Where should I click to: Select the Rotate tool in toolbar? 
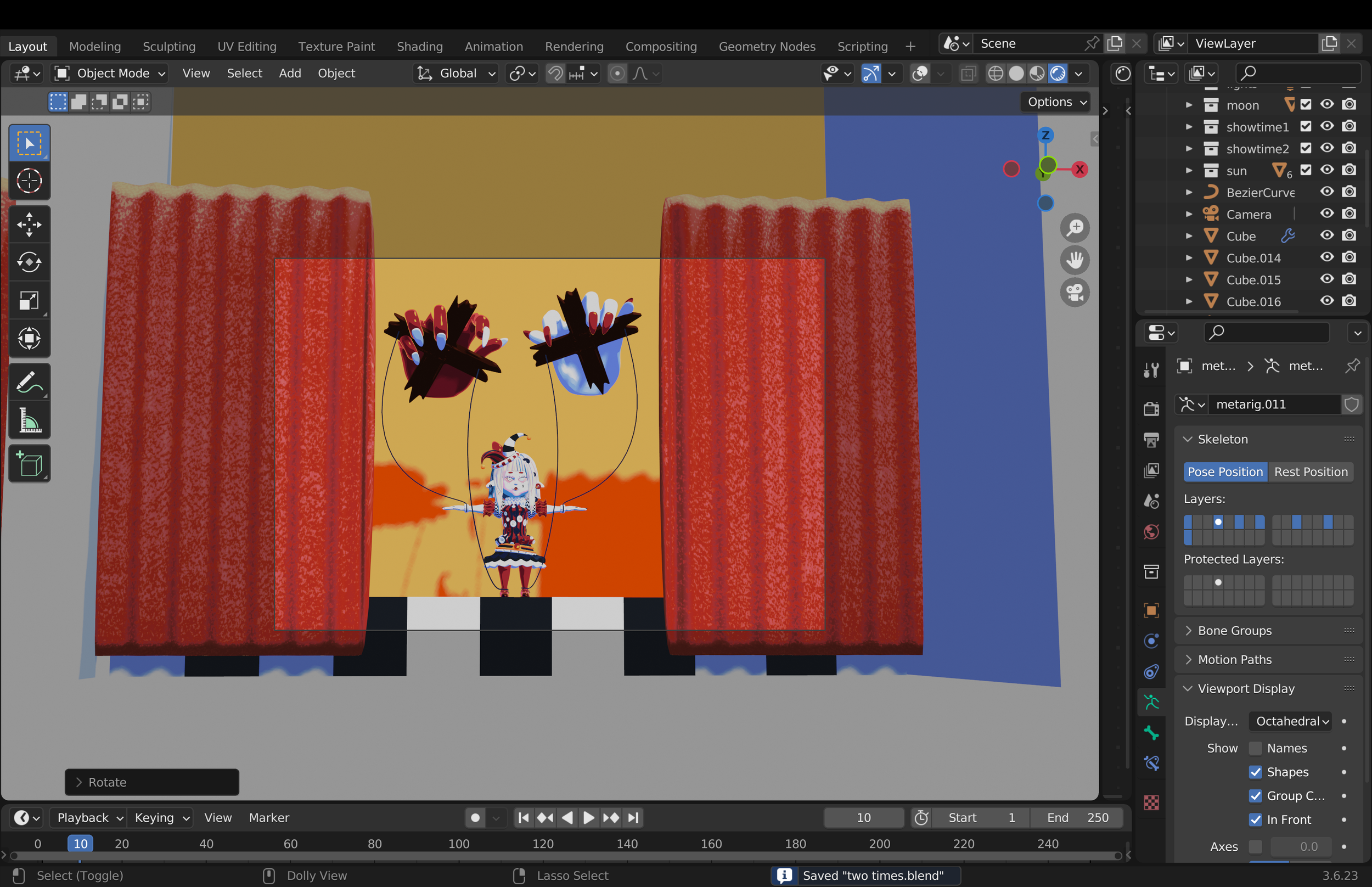point(29,262)
